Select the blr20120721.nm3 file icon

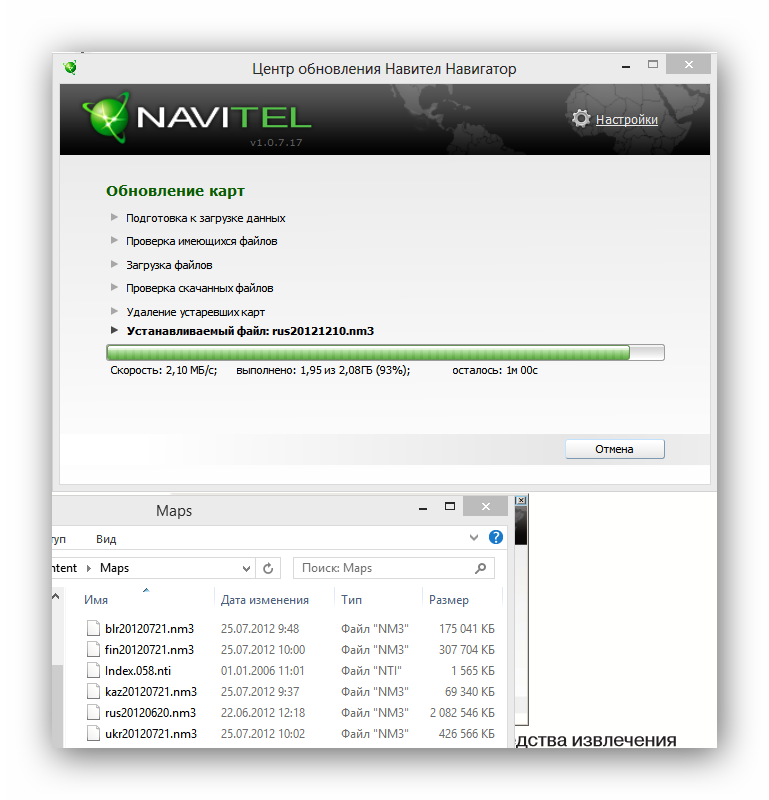(93, 628)
